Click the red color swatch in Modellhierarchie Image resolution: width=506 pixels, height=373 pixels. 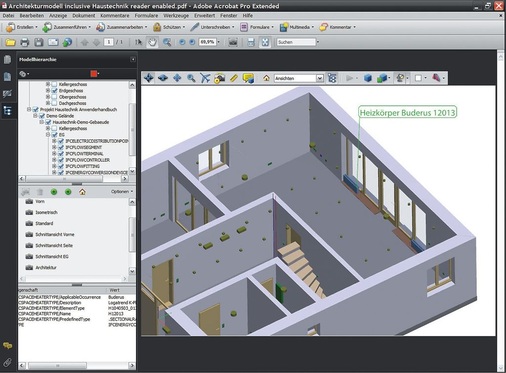tap(94, 74)
